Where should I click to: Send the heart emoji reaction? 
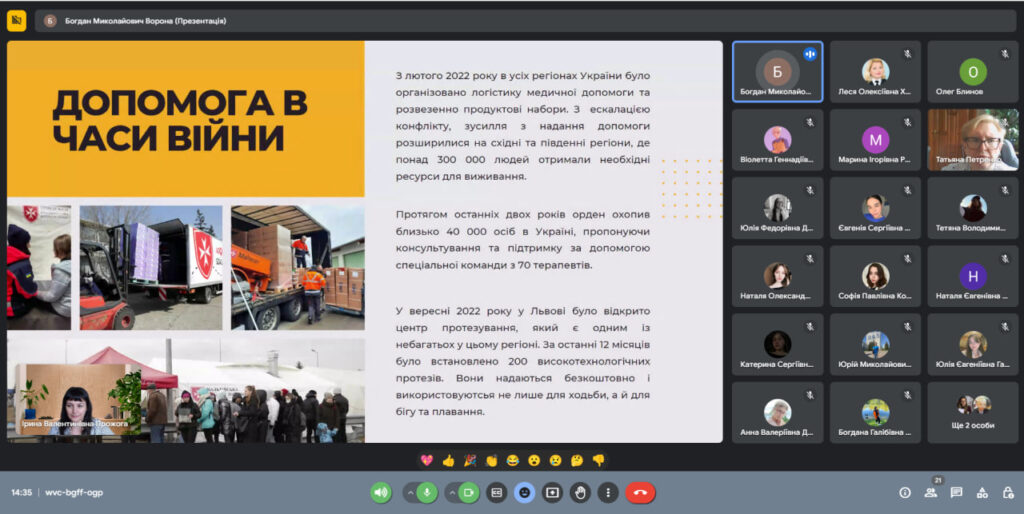tap(427, 460)
